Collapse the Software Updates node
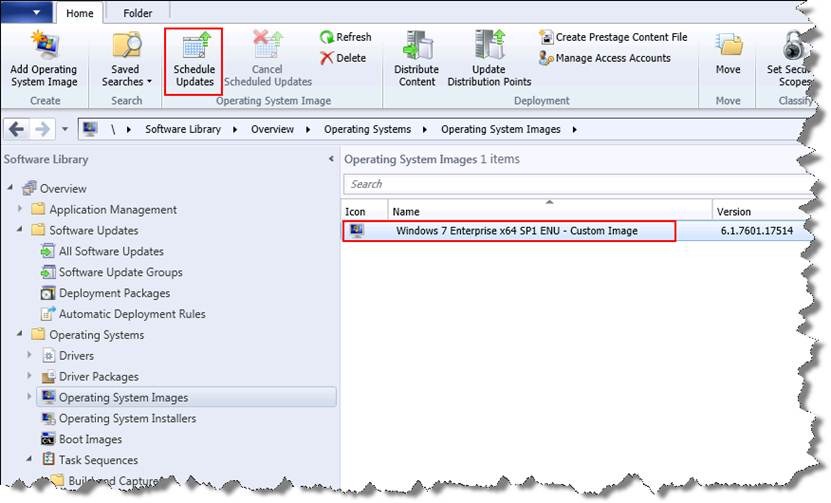Screen dimensions: 831x503 (20, 230)
